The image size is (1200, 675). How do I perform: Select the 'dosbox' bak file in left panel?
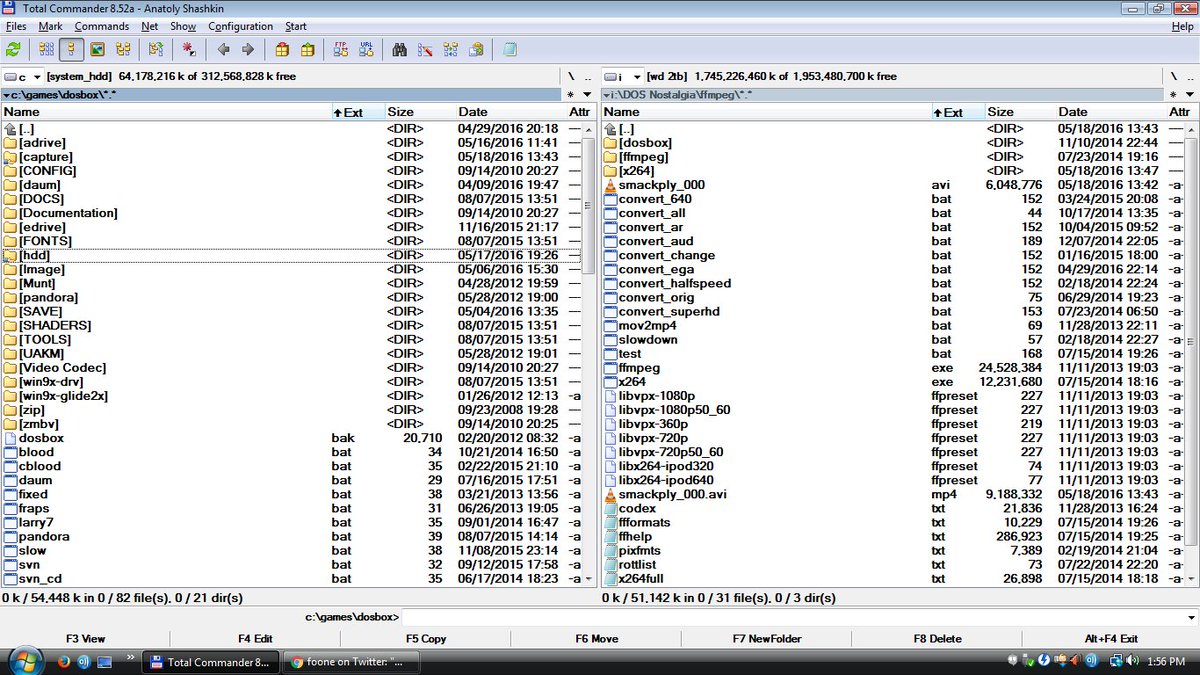(290, 438)
